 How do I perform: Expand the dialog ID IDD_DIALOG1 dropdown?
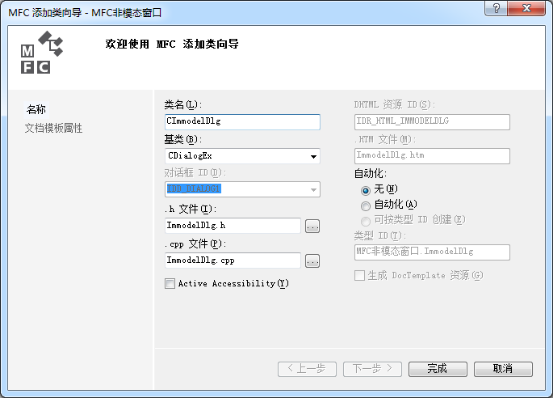tap(313, 190)
